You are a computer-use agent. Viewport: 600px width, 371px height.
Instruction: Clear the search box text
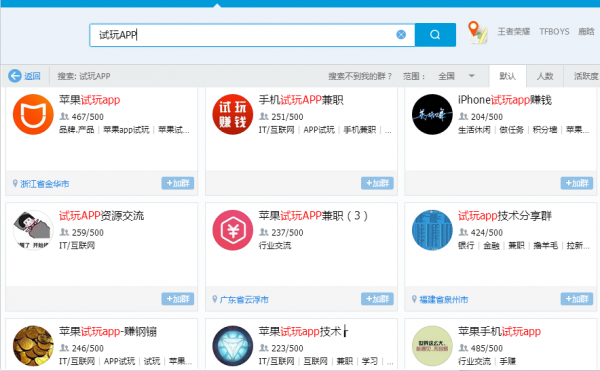(401, 35)
